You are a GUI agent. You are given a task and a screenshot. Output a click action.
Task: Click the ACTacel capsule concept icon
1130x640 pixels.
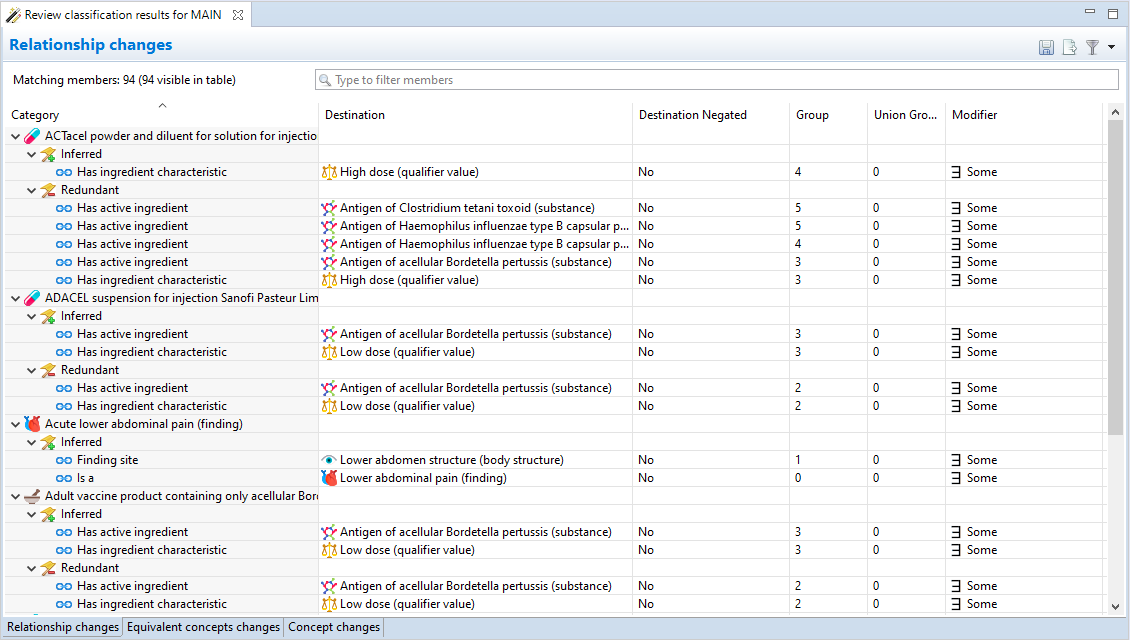32,136
